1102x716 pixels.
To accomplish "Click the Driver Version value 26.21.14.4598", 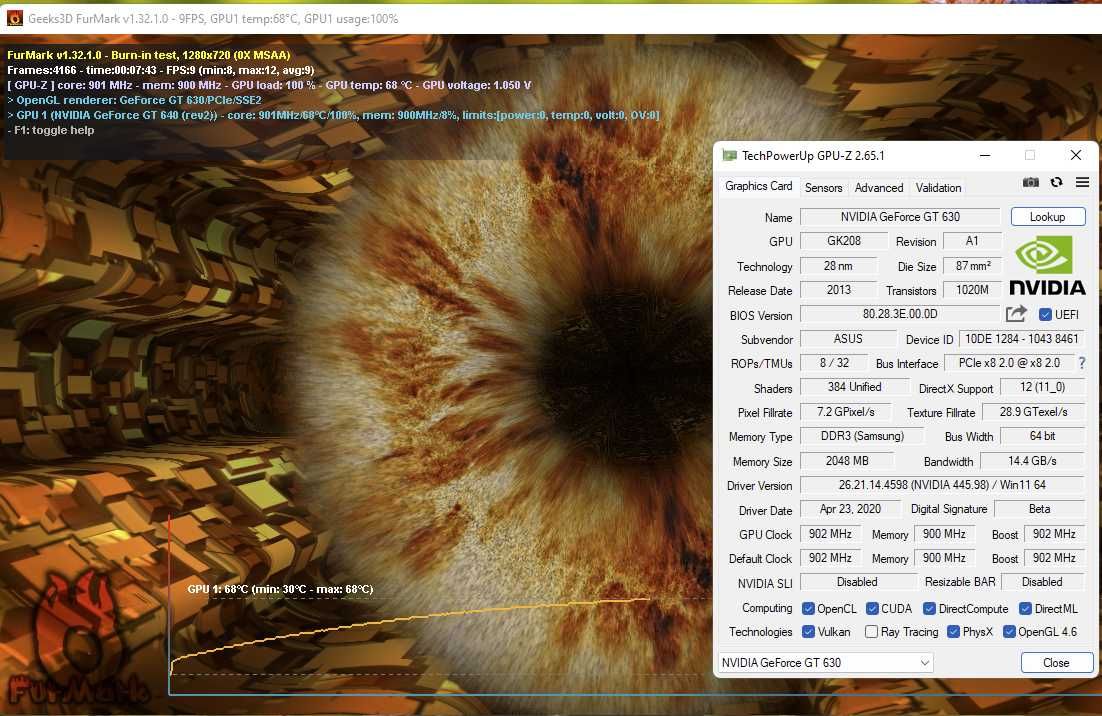I will point(942,485).
